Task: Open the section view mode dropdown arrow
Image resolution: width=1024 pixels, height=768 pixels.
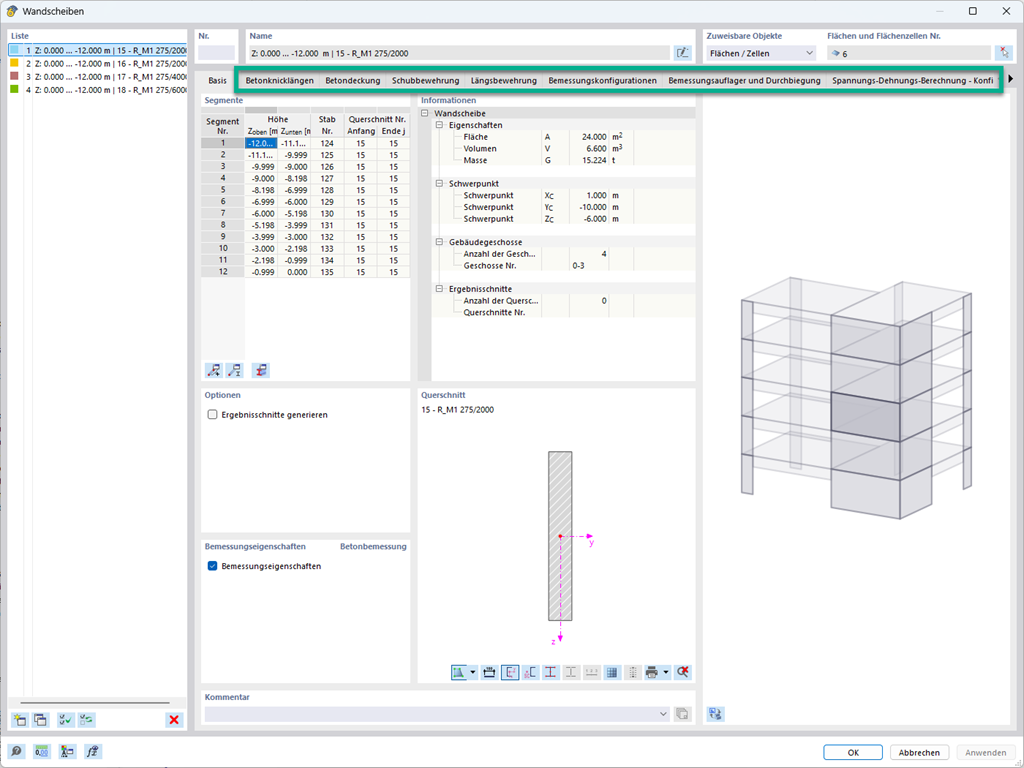Action: click(473, 672)
